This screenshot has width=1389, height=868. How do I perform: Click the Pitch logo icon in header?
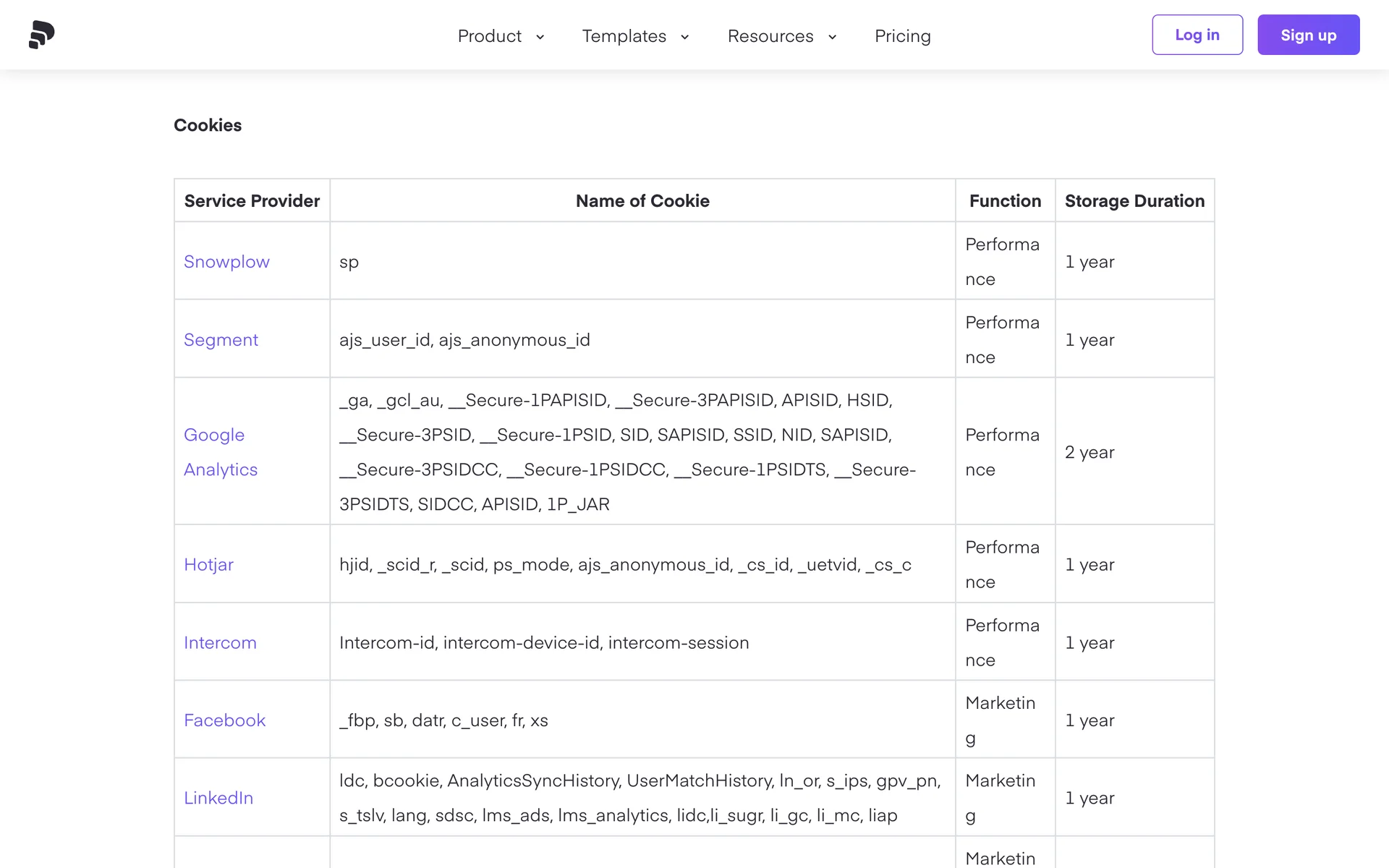click(42, 35)
